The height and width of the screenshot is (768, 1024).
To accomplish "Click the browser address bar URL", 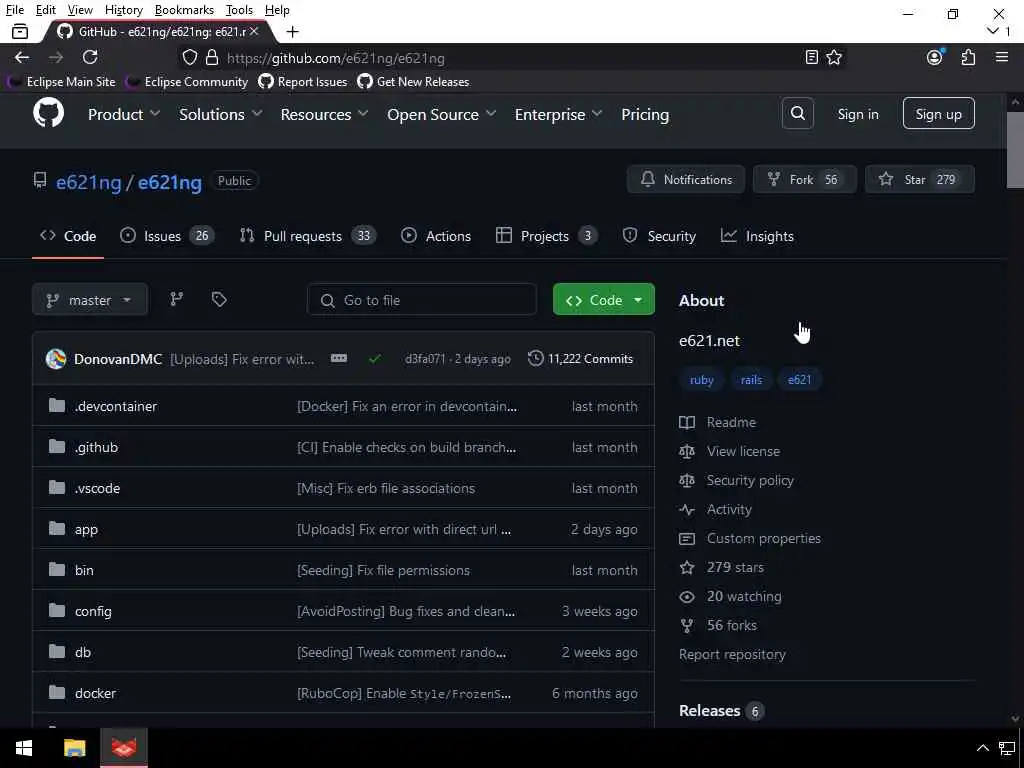I will click(x=336, y=57).
